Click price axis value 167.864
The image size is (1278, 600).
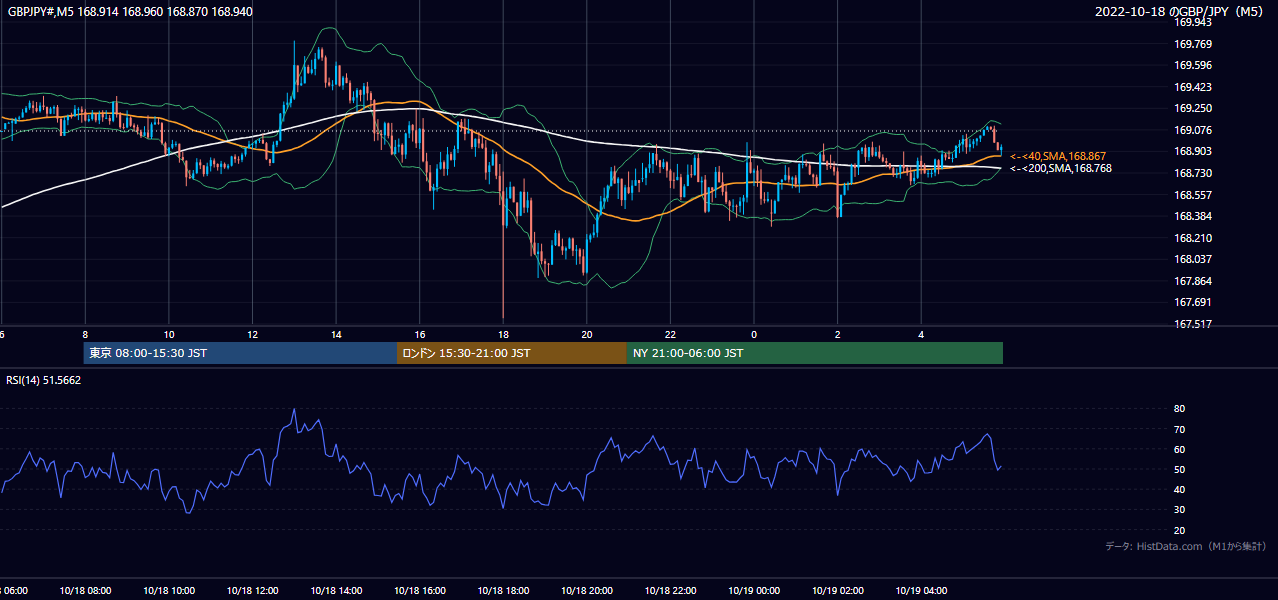point(1193,281)
